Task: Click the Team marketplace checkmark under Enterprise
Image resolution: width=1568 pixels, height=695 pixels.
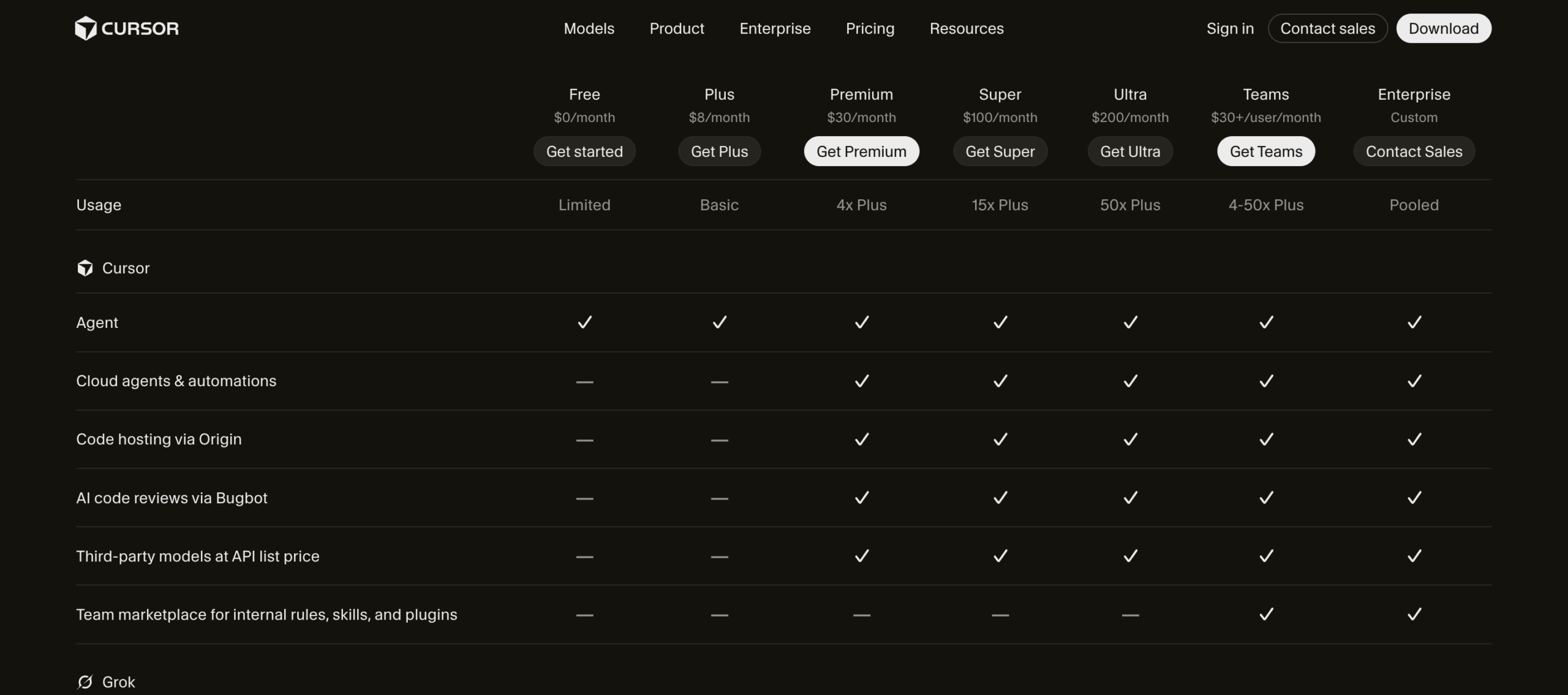Action: pyautogui.click(x=1414, y=613)
